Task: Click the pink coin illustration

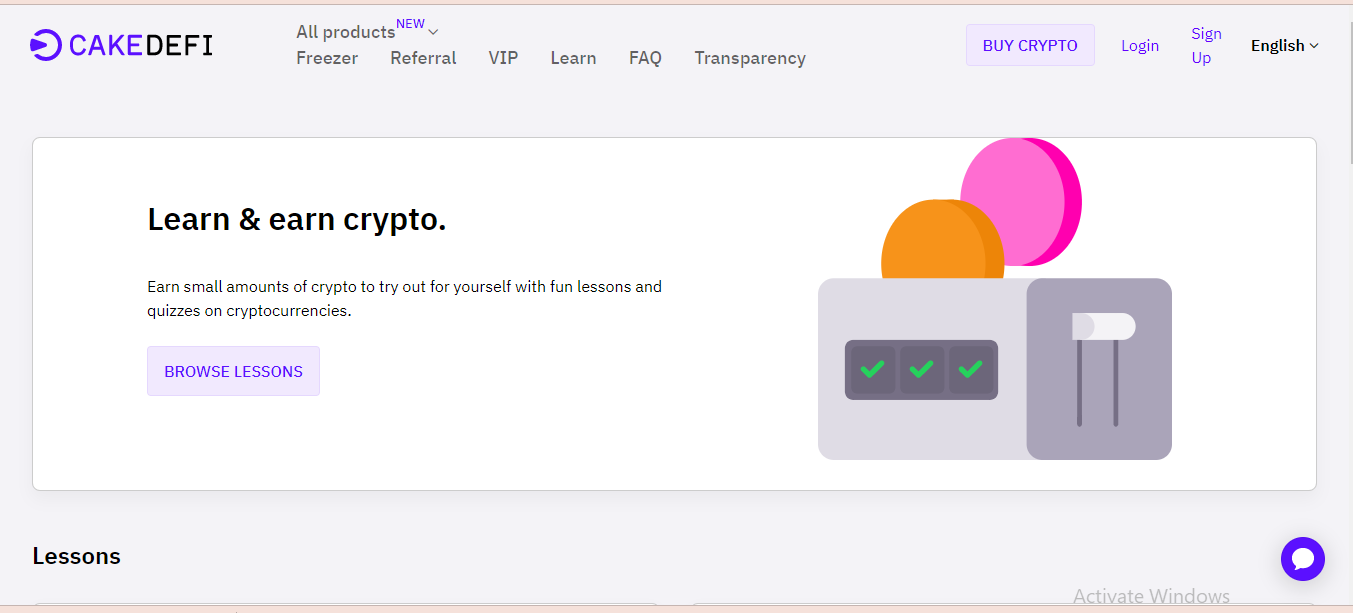Action: (x=1020, y=200)
